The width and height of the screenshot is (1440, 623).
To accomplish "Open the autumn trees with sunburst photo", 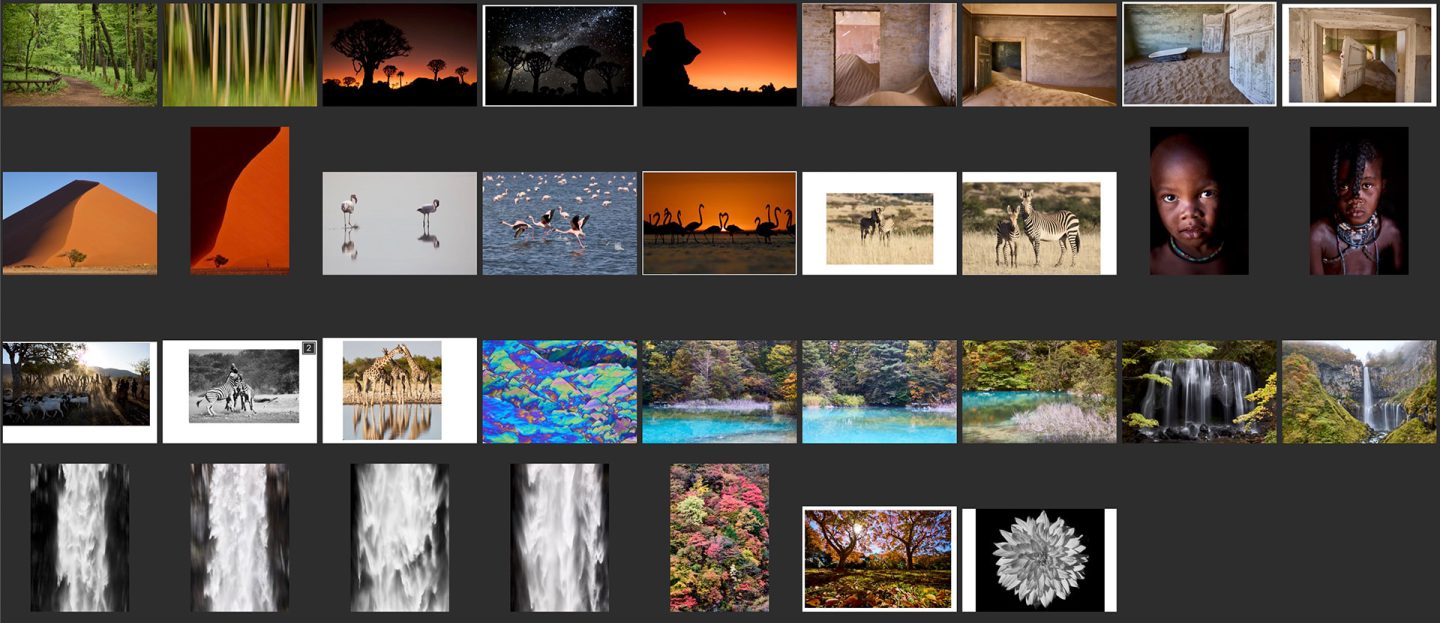I will coord(879,558).
